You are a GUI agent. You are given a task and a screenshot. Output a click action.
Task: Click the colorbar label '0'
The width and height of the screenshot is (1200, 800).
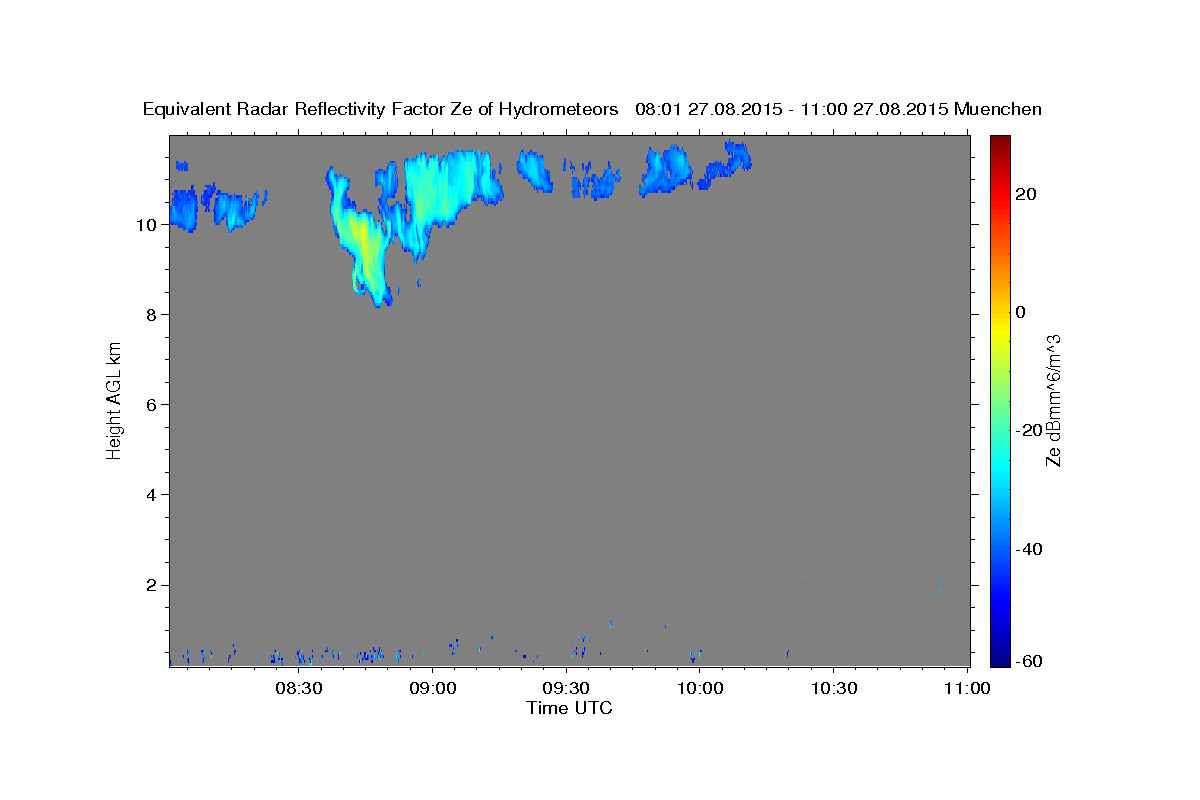point(1020,312)
